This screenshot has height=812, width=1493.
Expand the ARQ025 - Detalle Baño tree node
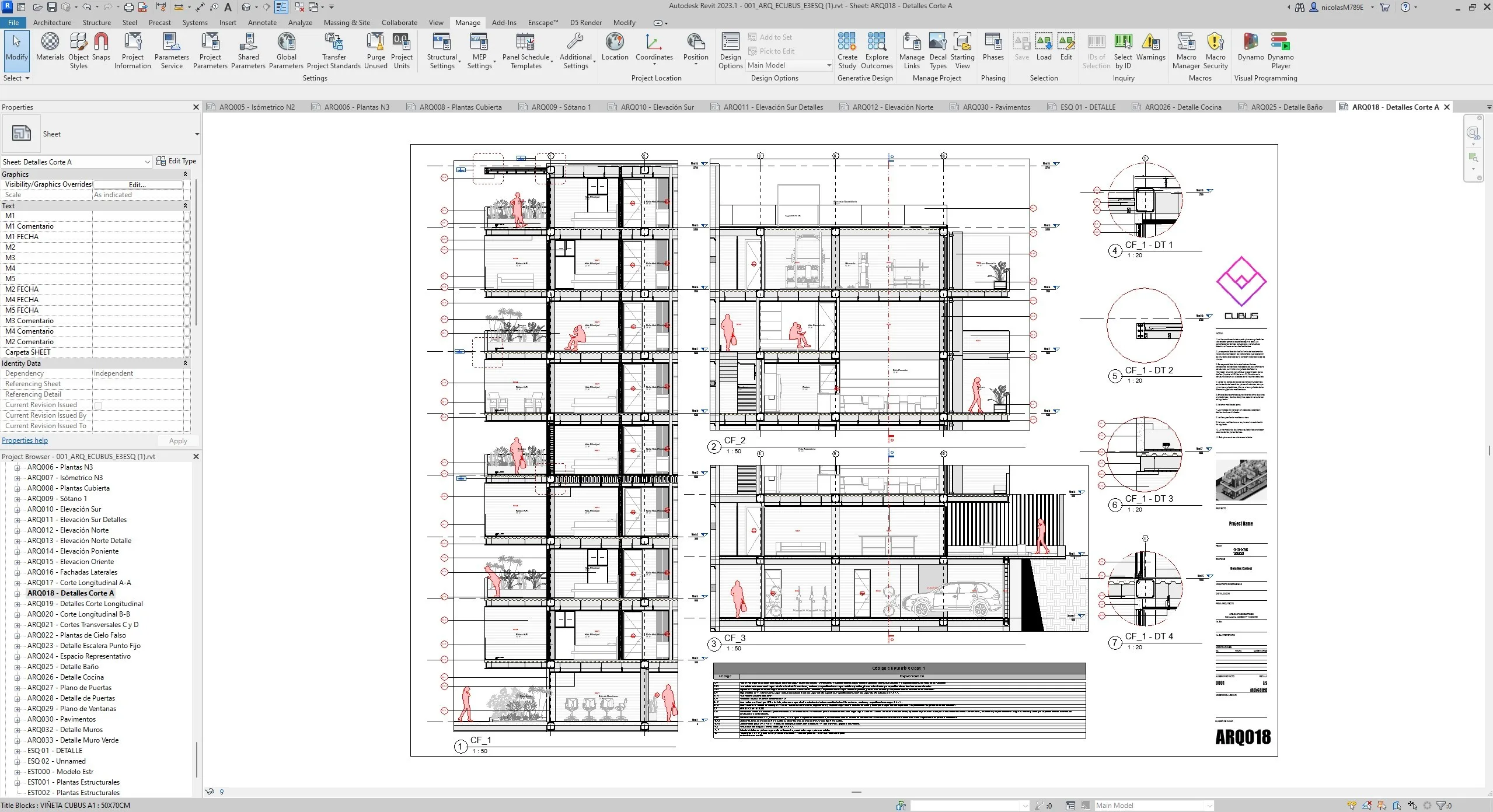coord(17,667)
